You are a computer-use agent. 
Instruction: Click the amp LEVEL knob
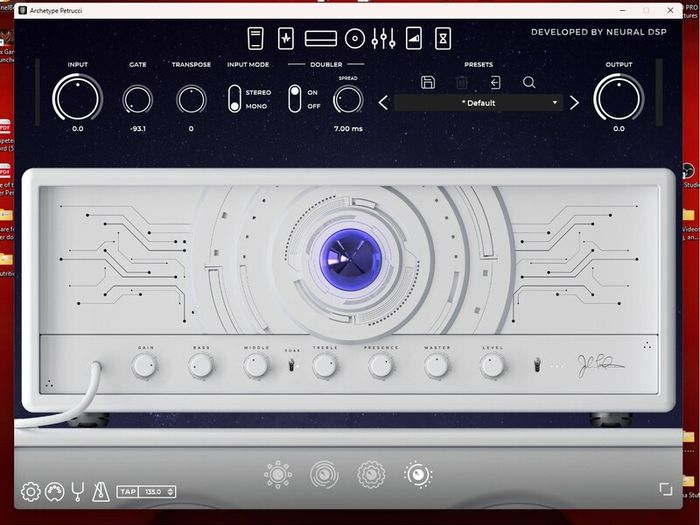pos(492,366)
